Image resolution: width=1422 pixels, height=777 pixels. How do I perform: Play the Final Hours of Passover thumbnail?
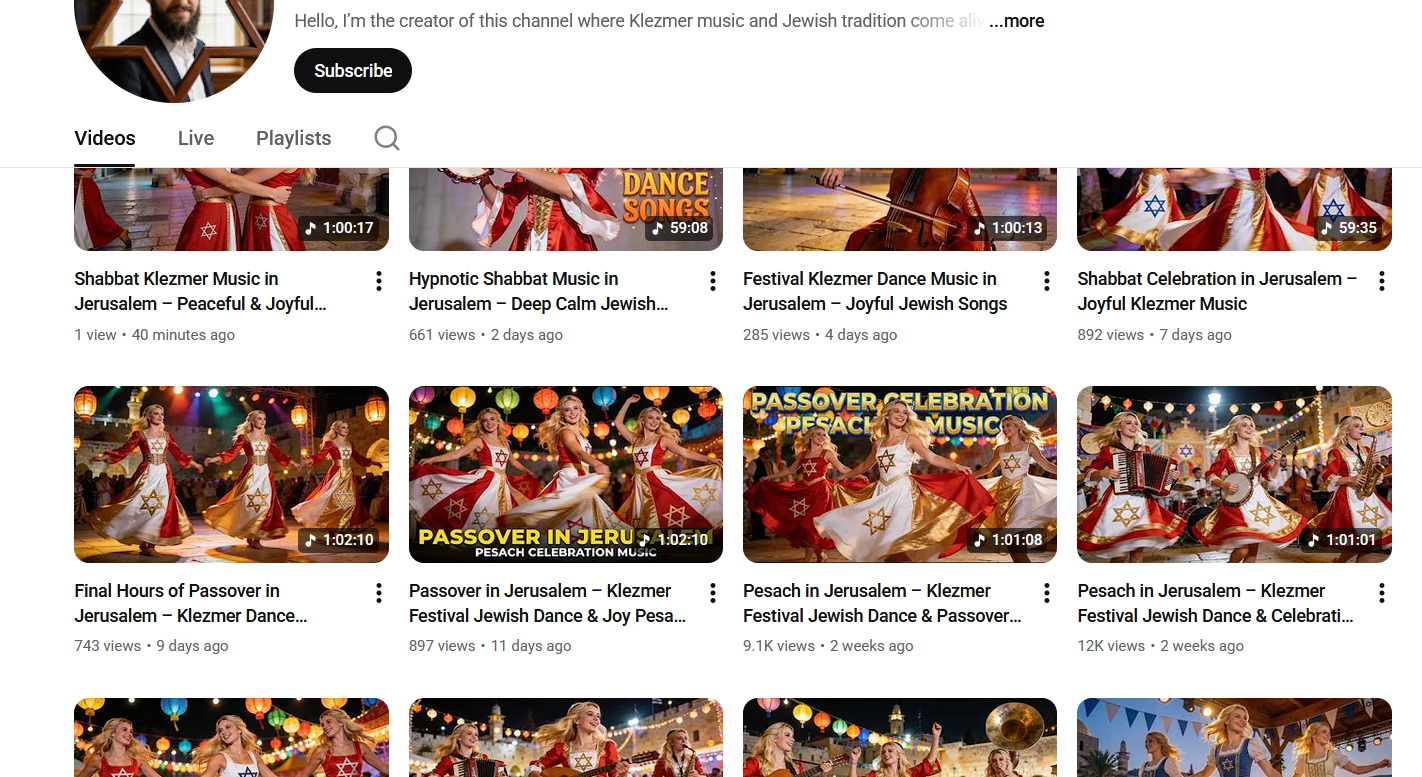pos(231,474)
